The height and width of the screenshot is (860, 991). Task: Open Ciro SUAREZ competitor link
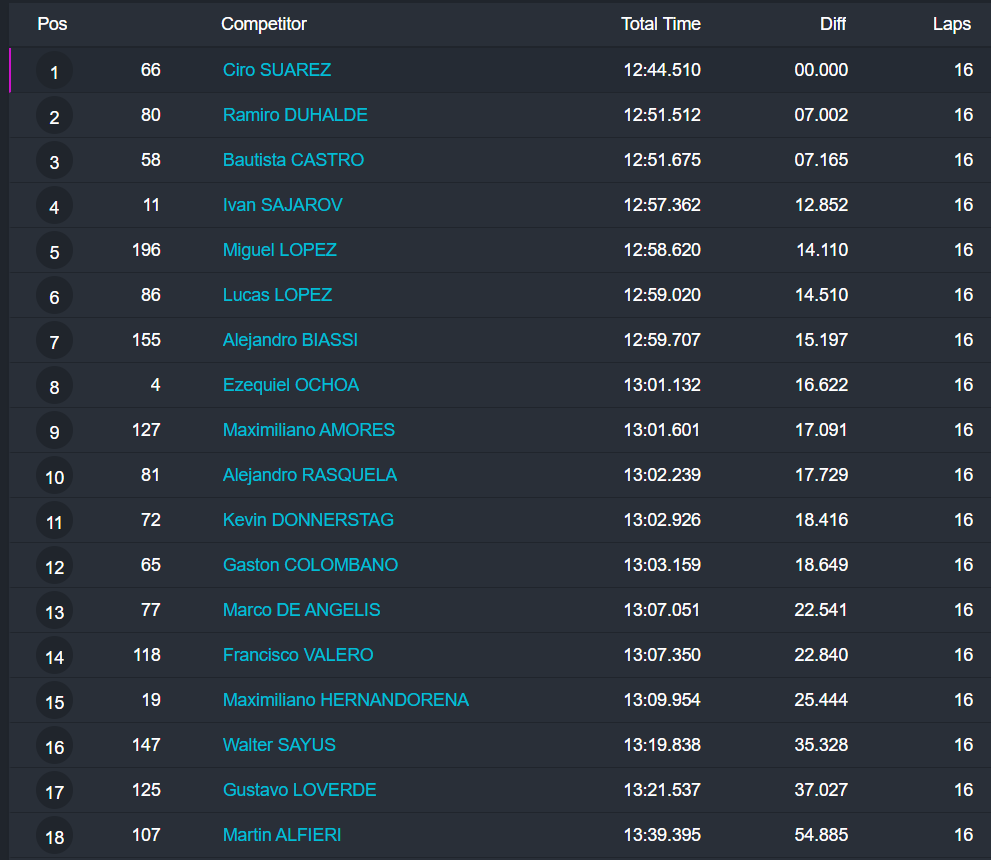click(x=277, y=70)
